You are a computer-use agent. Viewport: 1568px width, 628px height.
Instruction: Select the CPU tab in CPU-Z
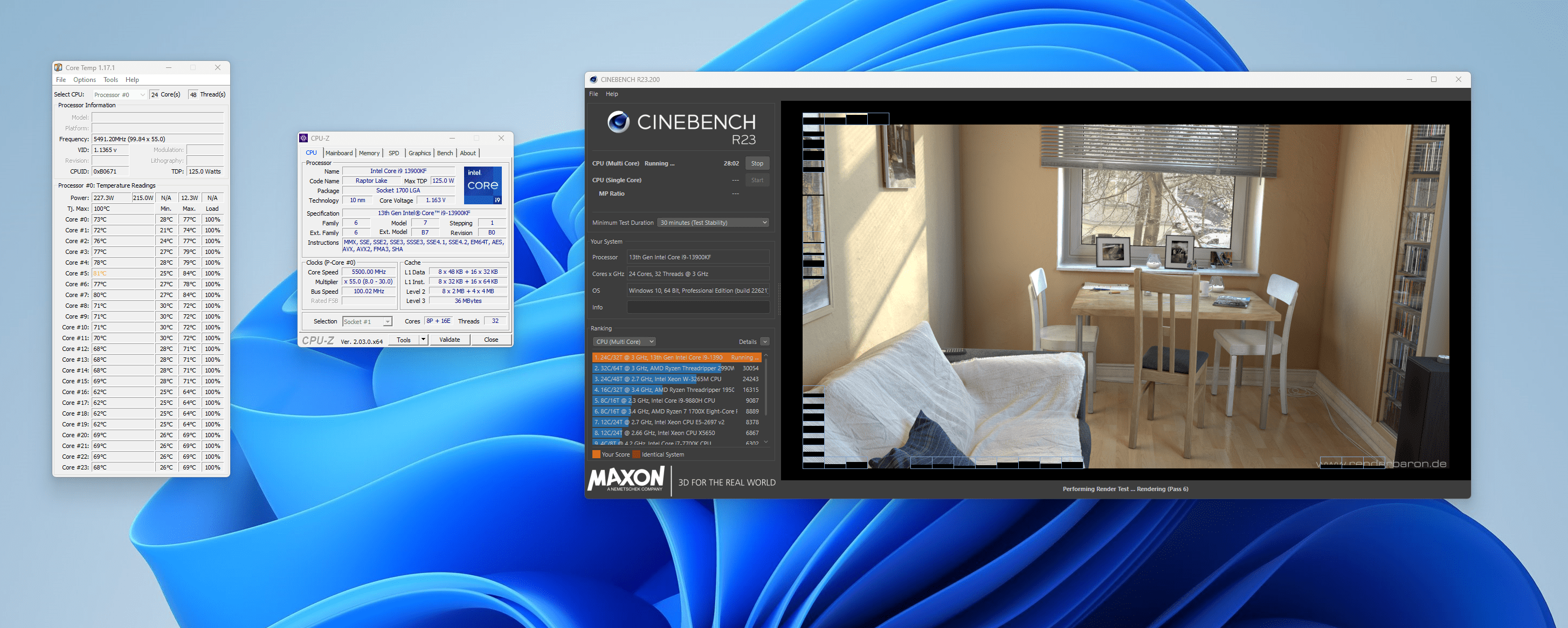(x=311, y=153)
